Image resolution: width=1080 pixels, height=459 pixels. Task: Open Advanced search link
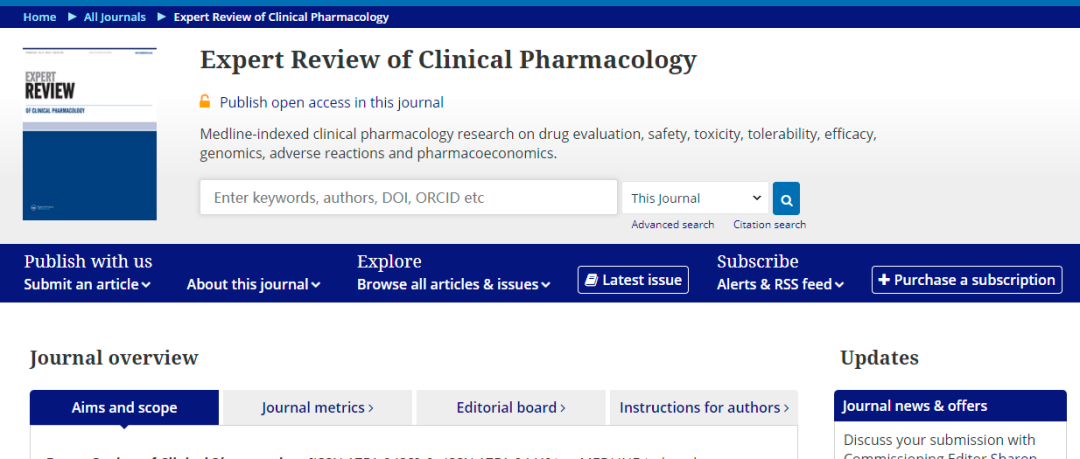pyautogui.click(x=672, y=225)
